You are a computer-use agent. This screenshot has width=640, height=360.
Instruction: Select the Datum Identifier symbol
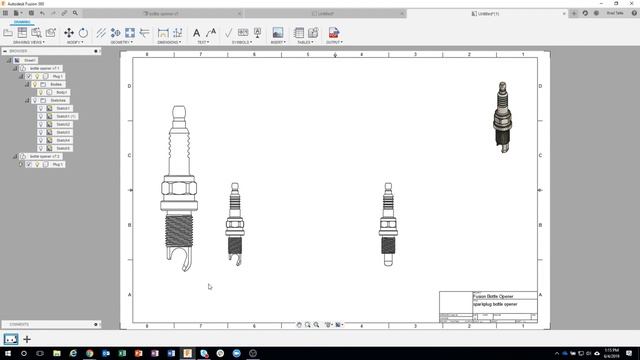[x=258, y=33]
